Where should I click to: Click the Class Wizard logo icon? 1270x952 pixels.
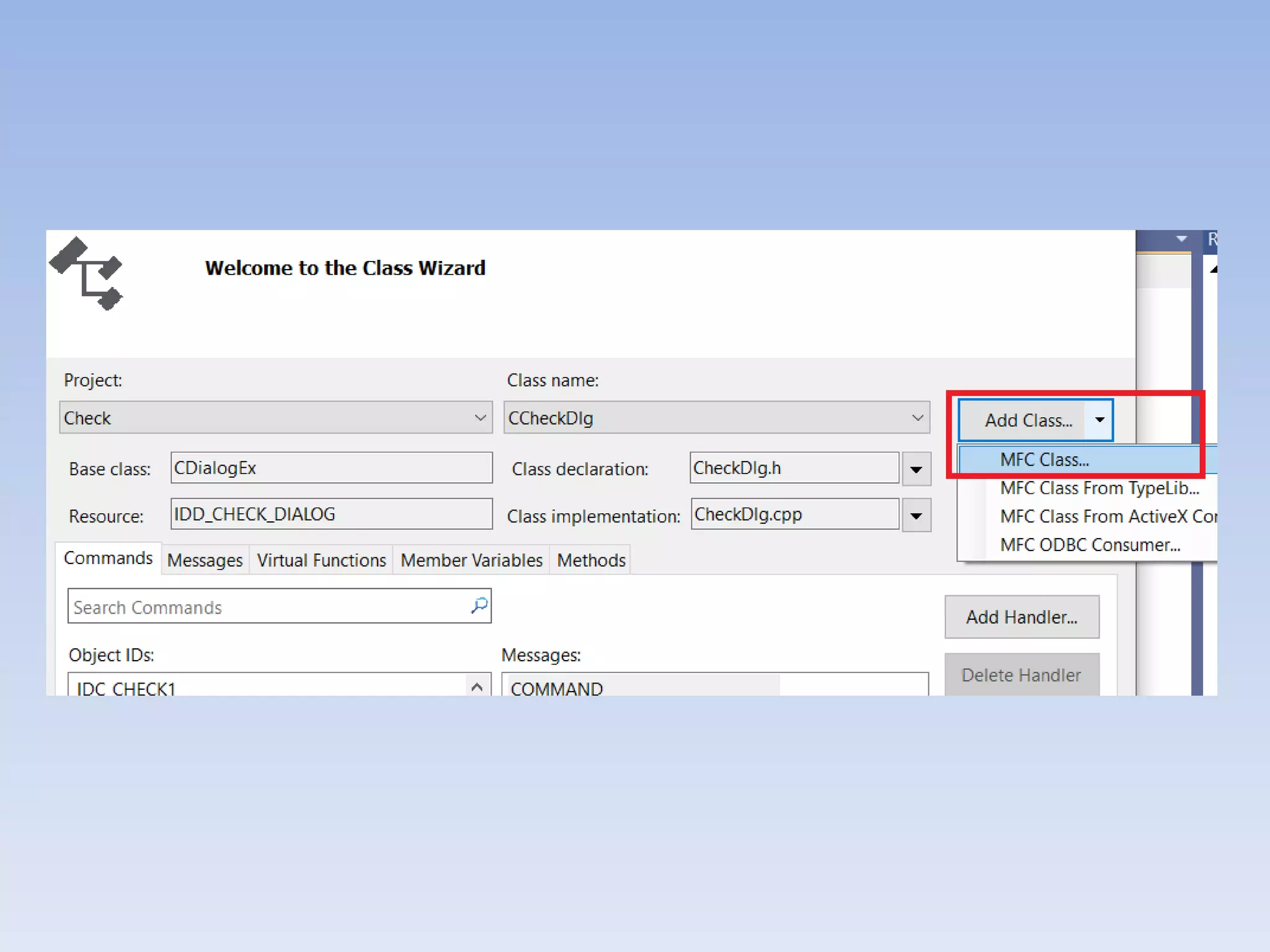point(87,273)
